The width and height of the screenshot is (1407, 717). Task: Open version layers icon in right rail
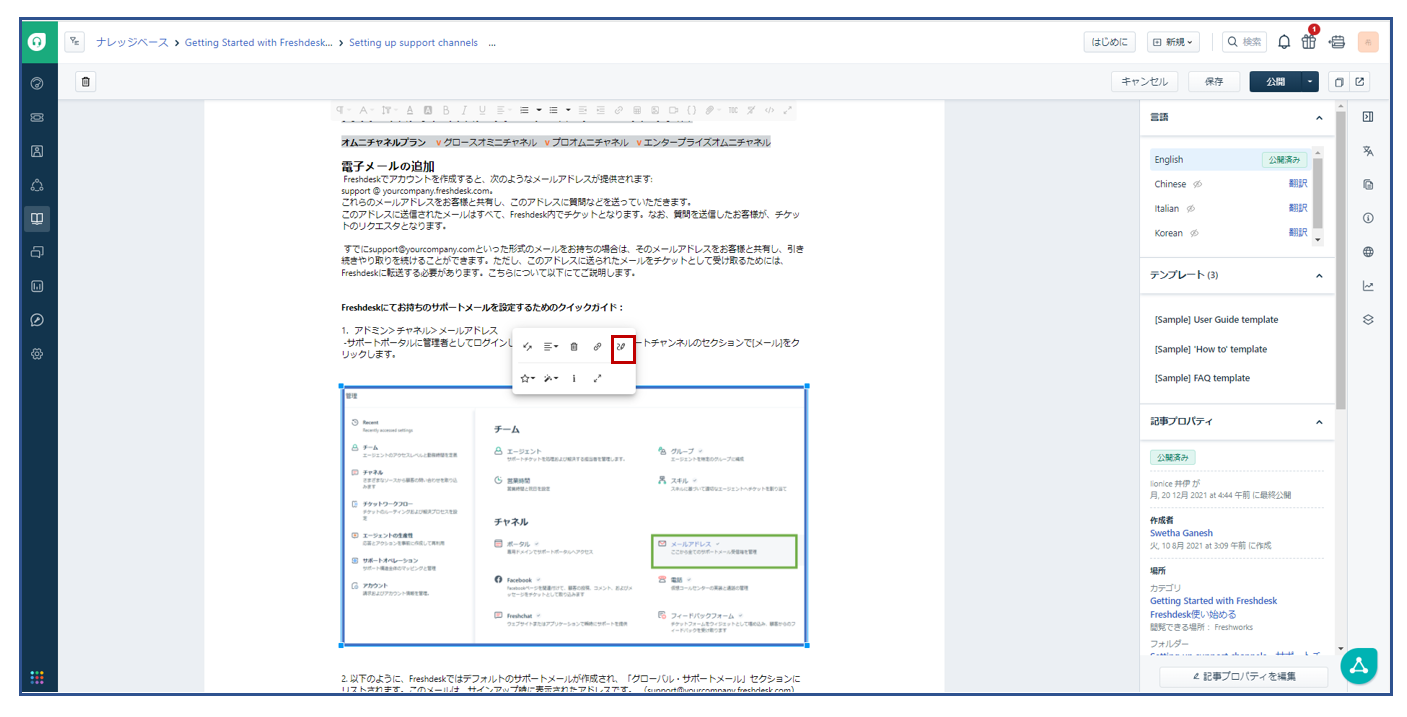click(1368, 320)
